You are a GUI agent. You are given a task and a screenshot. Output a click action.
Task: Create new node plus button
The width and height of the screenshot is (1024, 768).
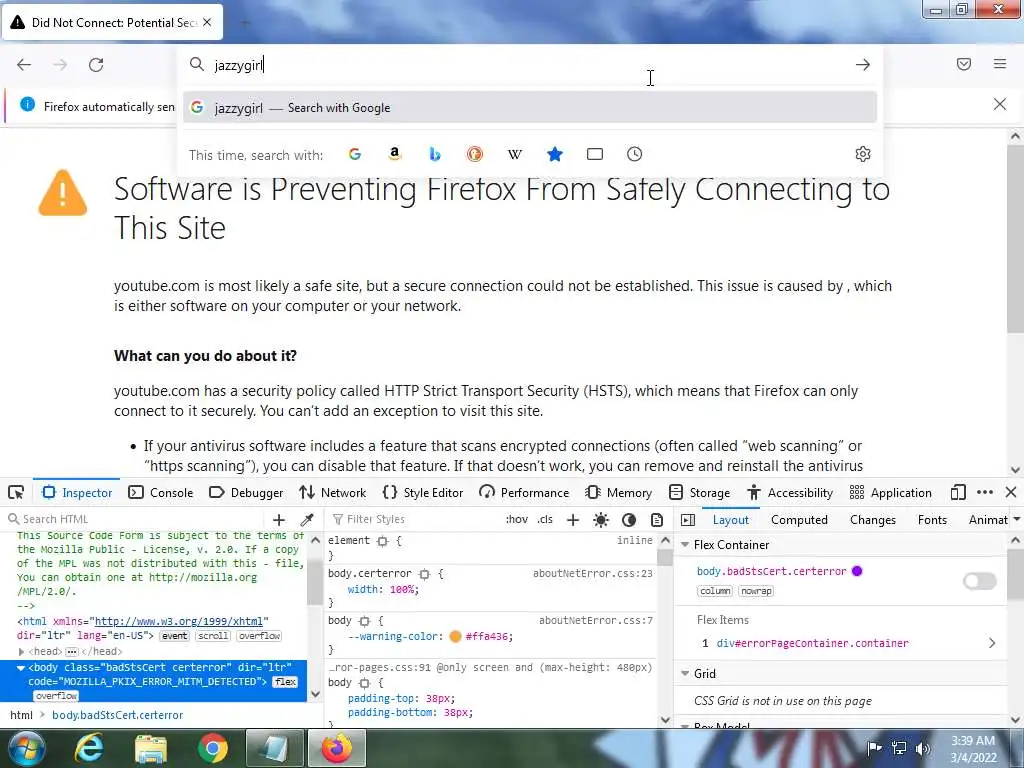click(x=279, y=520)
